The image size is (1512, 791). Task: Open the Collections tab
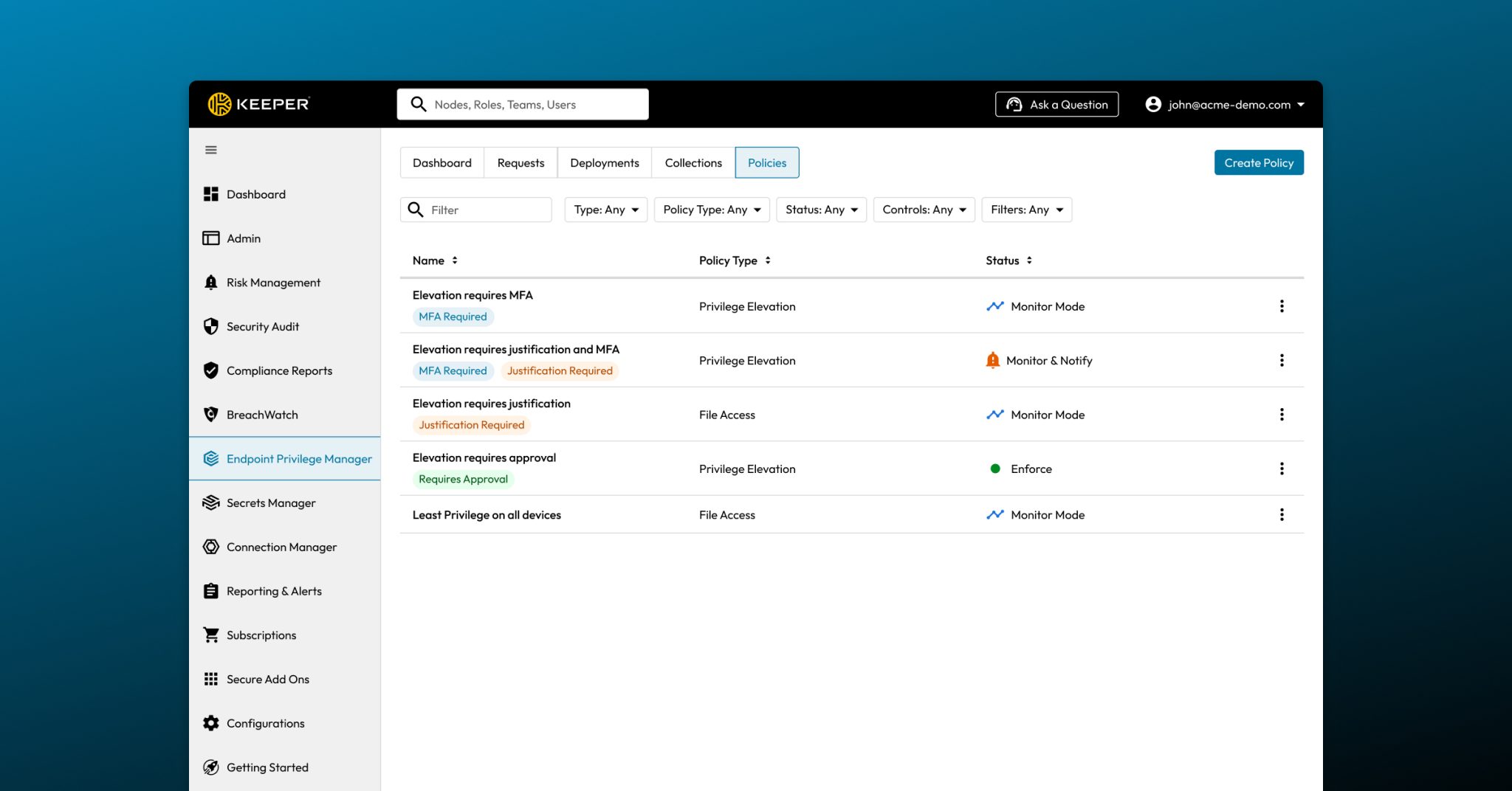point(693,162)
